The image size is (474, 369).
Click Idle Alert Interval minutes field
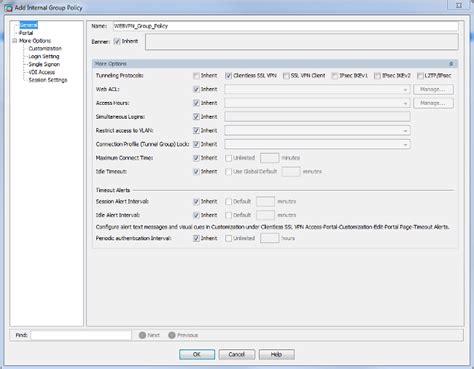point(265,215)
